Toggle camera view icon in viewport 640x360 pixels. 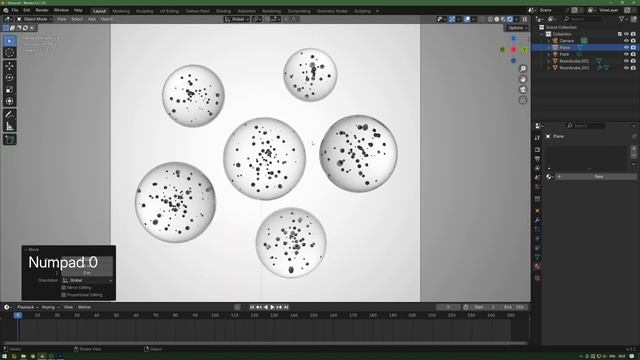[522, 90]
